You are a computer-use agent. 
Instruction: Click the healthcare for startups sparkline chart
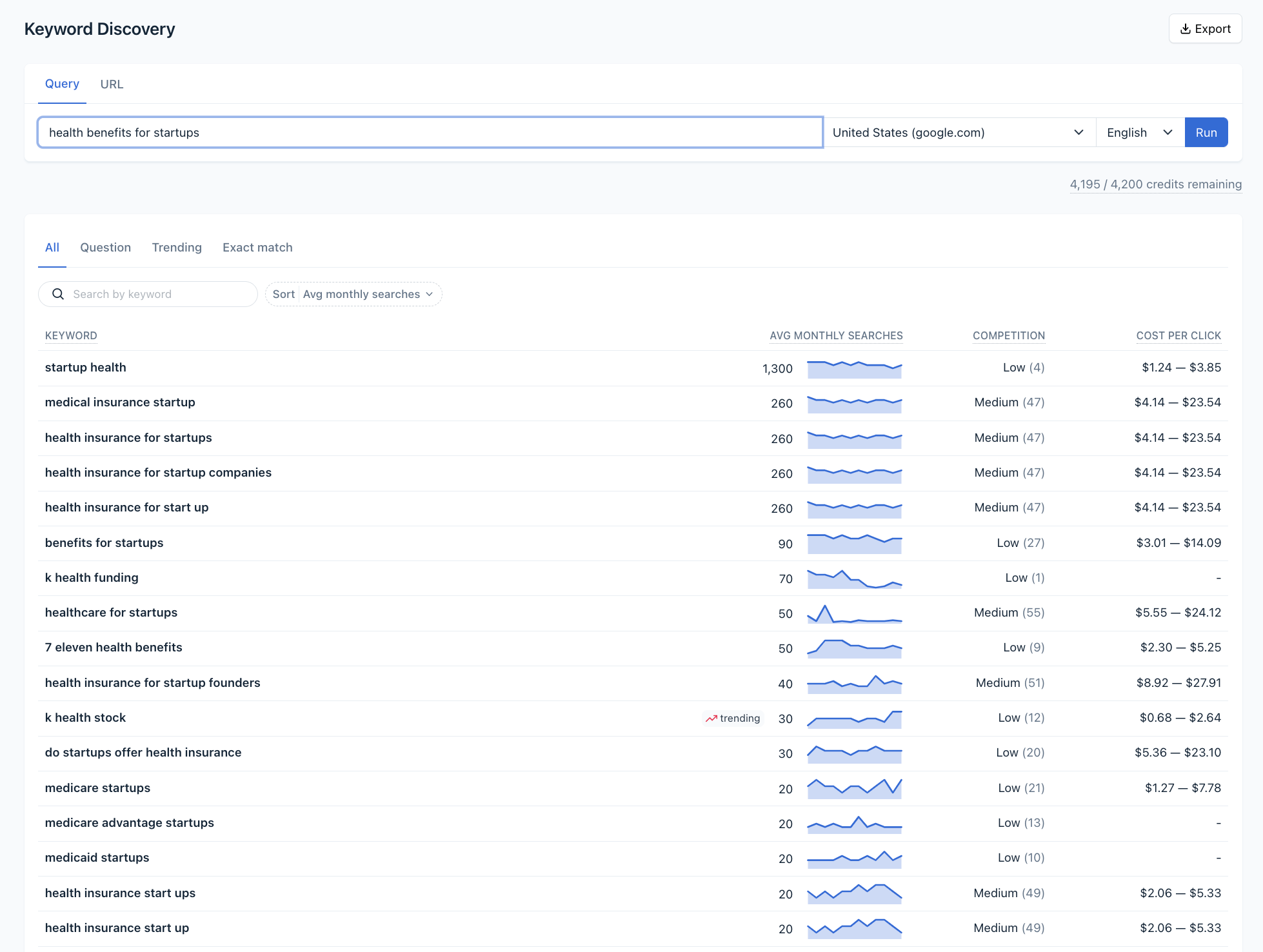click(x=854, y=613)
